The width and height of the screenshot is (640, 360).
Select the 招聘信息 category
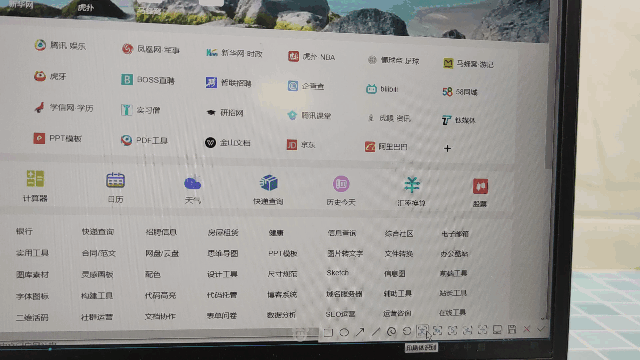click(161, 232)
